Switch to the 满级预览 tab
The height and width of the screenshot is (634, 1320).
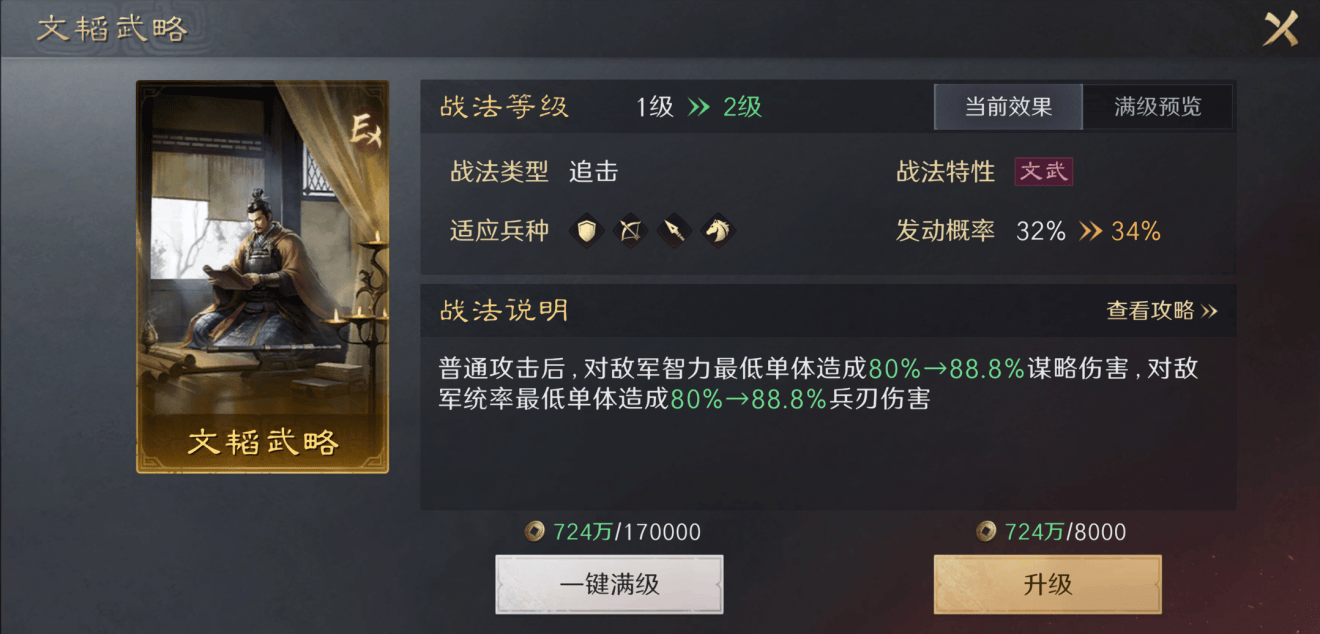tap(1158, 107)
